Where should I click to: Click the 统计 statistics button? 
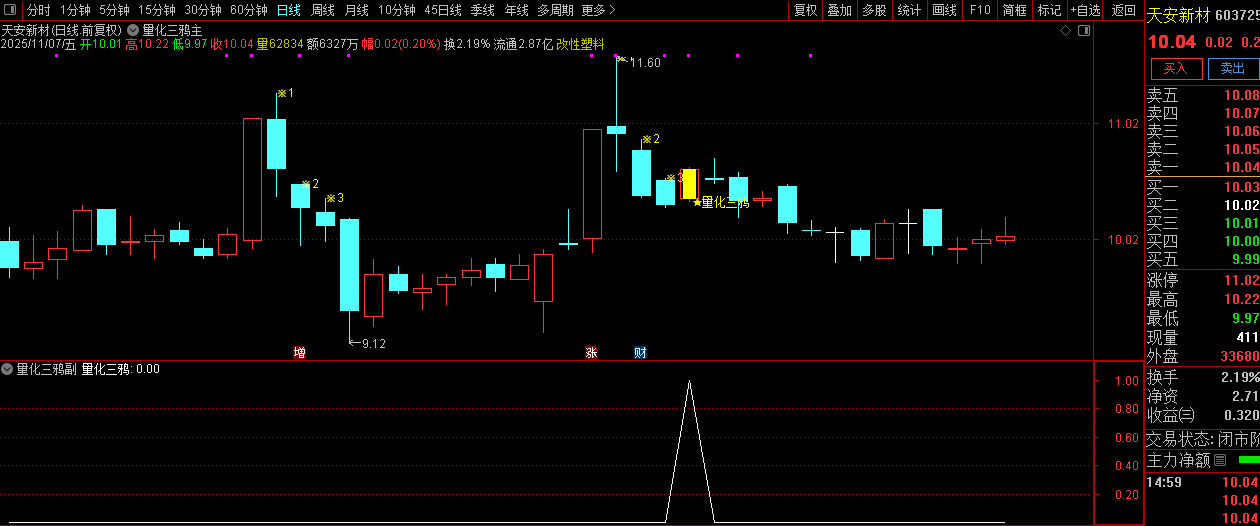click(x=909, y=10)
